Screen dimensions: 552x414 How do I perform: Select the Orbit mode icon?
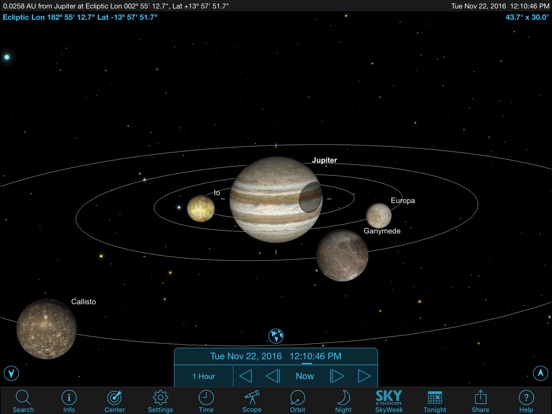(297, 401)
